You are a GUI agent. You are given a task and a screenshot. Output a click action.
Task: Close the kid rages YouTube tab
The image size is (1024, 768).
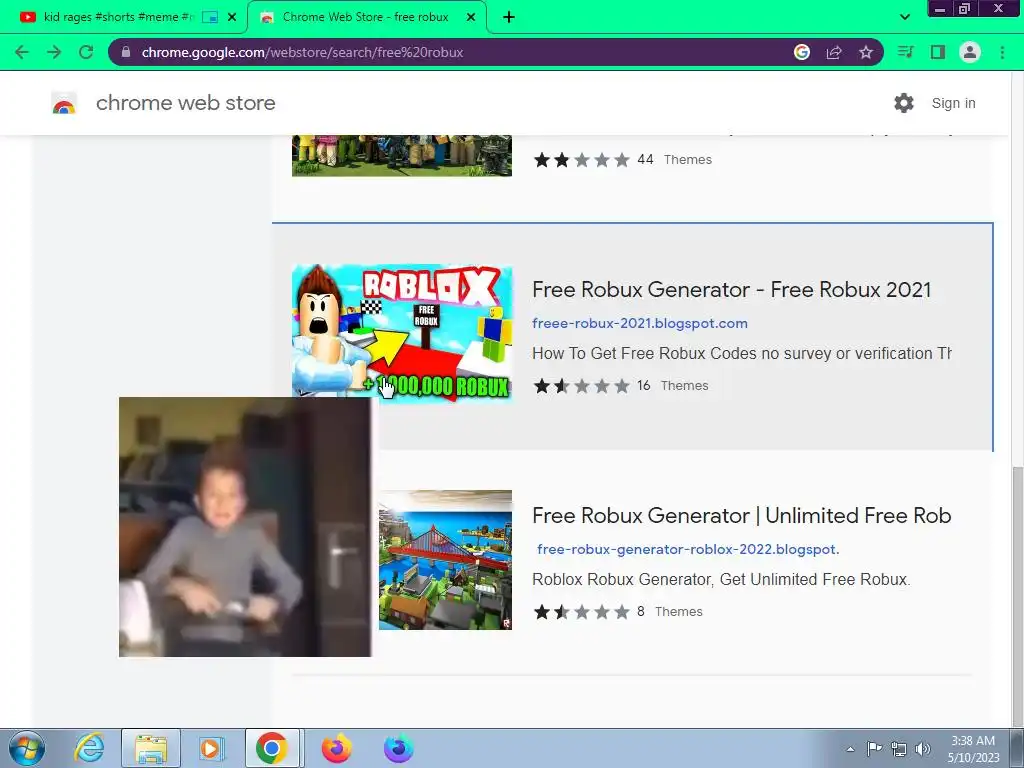pyautogui.click(x=232, y=17)
